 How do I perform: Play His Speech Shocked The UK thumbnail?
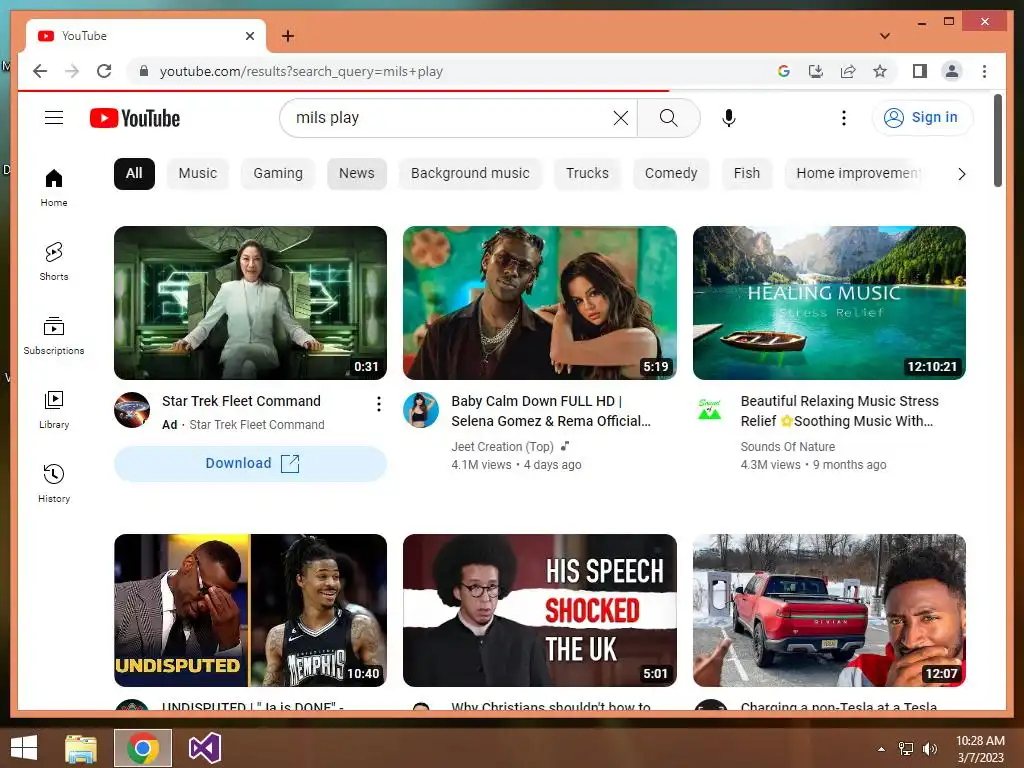[540, 611]
